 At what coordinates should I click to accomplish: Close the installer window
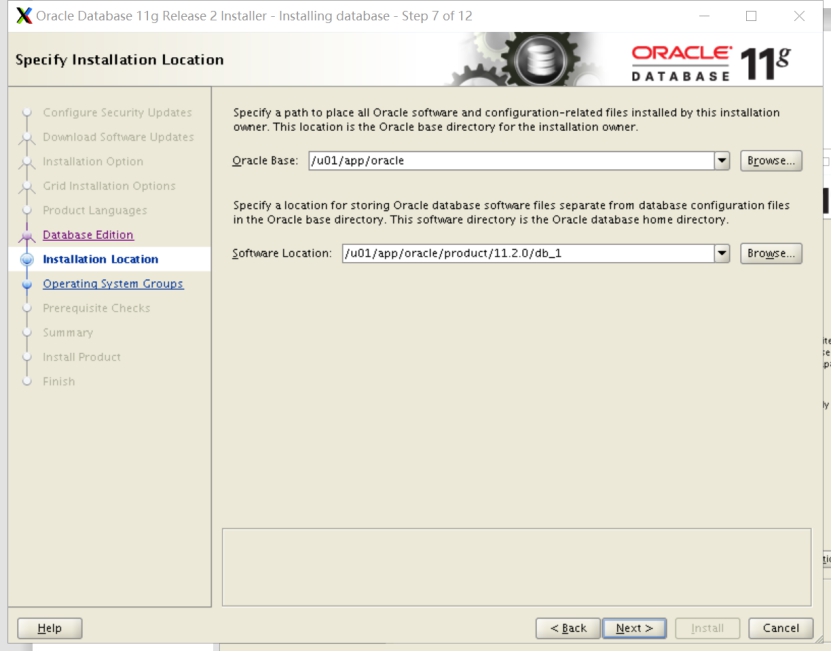tap(799, 16)
